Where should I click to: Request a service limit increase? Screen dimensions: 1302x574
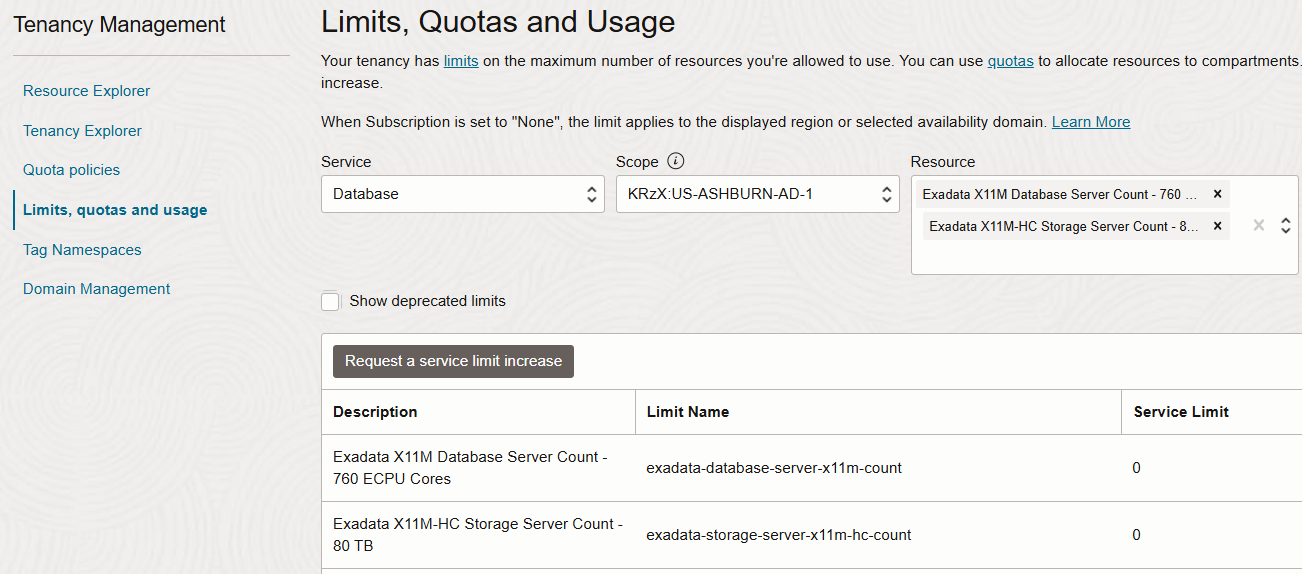(453, 361)
